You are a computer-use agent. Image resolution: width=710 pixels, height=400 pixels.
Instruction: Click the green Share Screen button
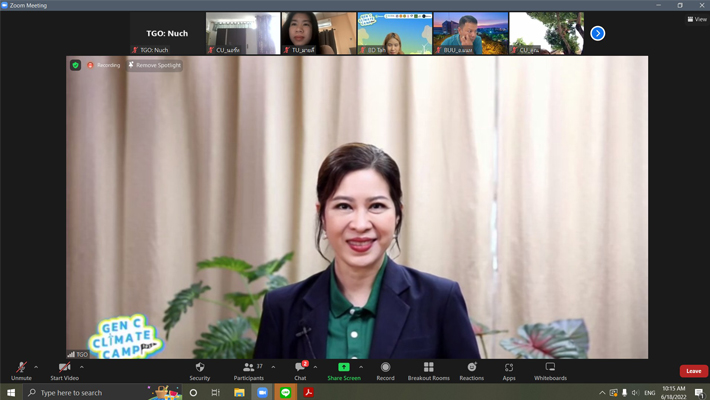pyautogui.click(x=344, y=371)
